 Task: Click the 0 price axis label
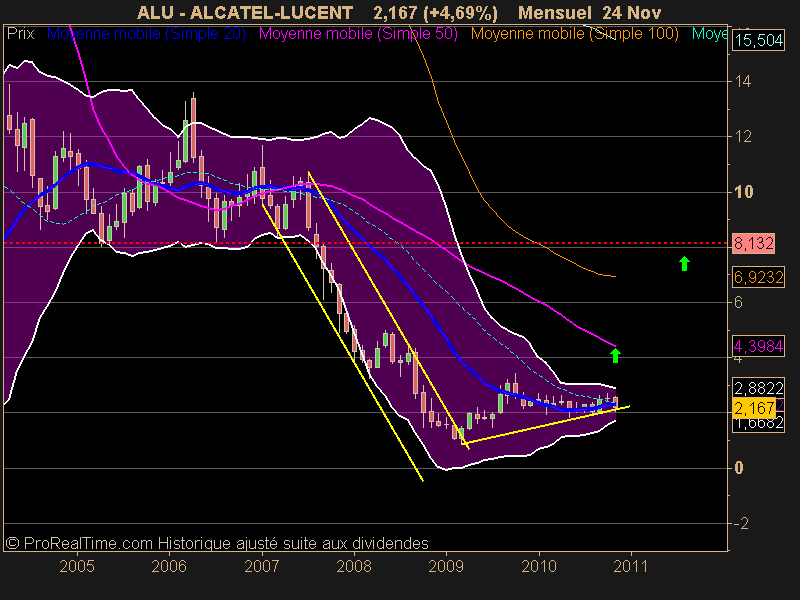tap(739, 468)
